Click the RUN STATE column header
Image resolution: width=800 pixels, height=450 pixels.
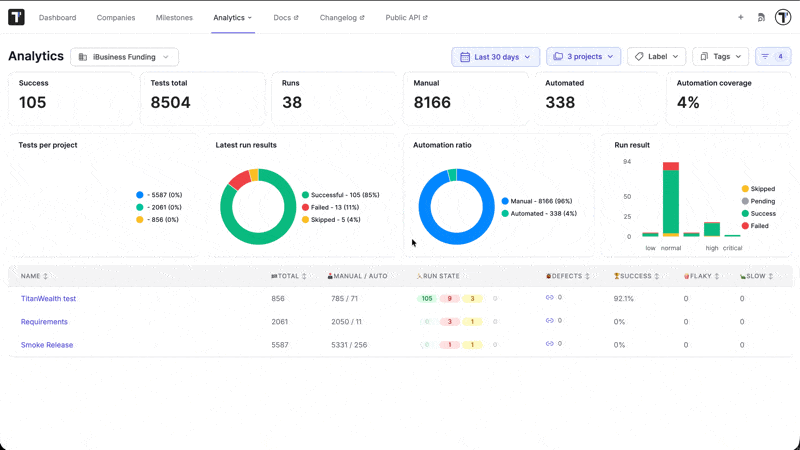pos(438,276)
